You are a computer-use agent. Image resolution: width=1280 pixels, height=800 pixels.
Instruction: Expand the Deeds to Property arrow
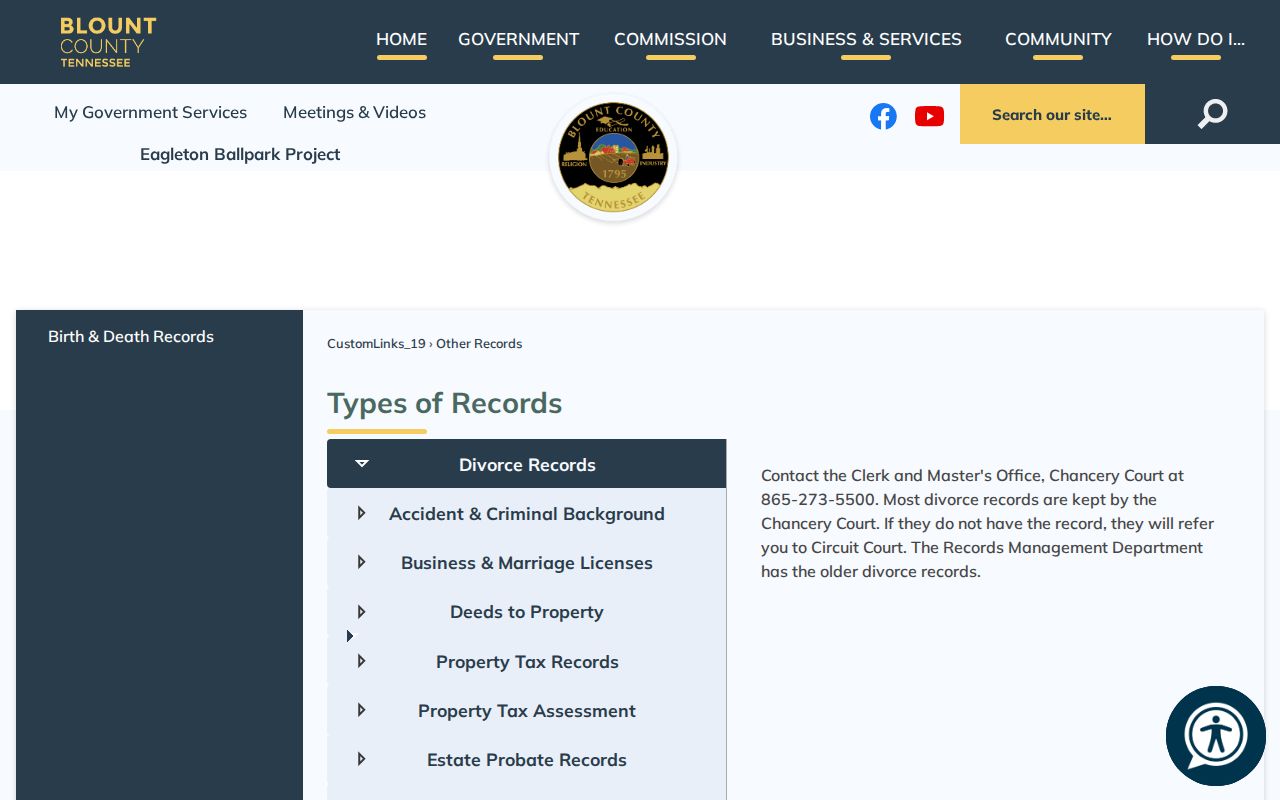point(362,611)
